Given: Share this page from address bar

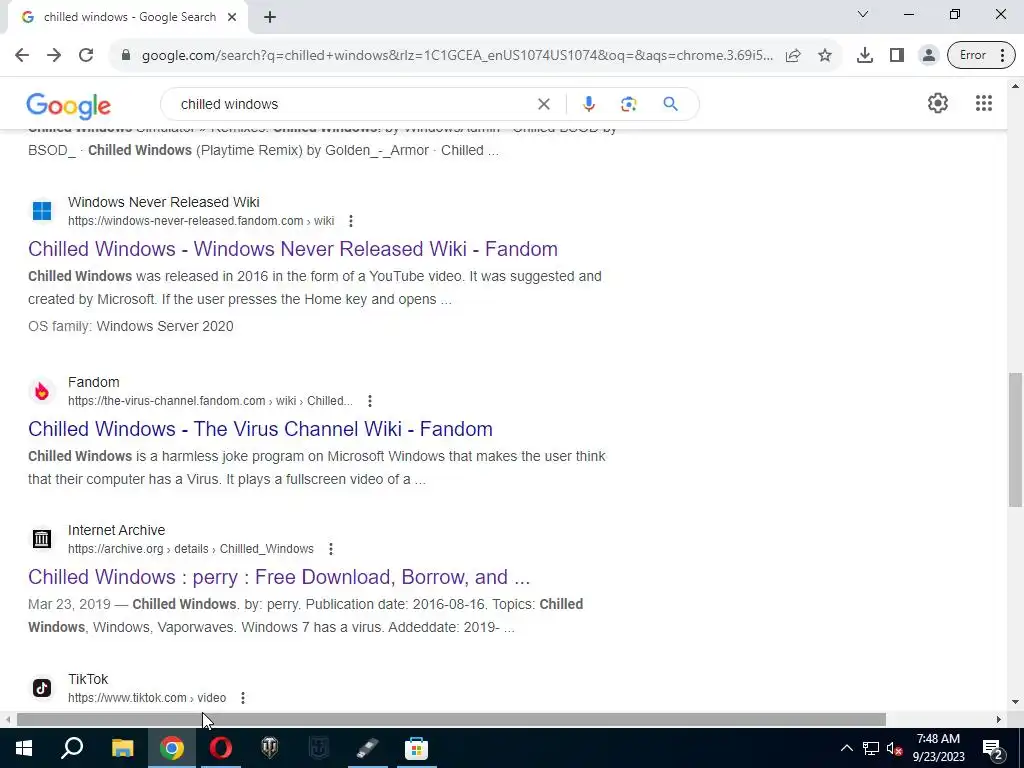Looking at the screenshot, I should click(x=793, y=56).
